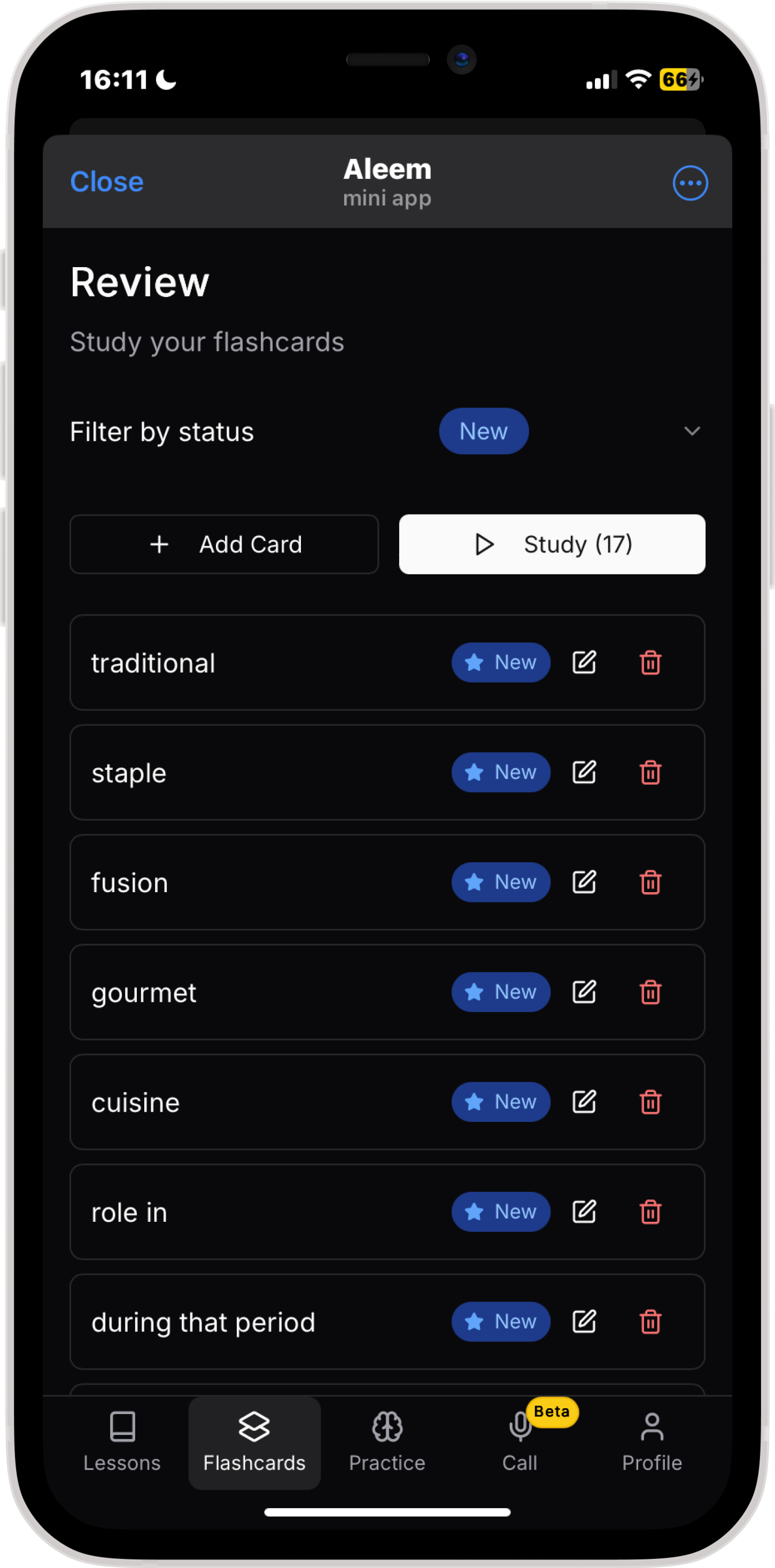Switch to the Lessons tab
Screen dimensions: 775x1568
coord(122,1442)
